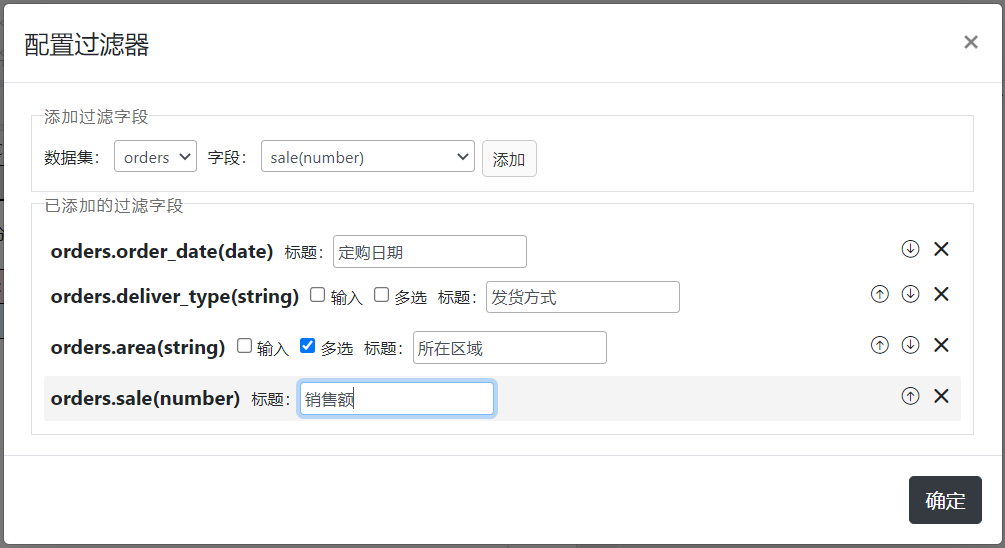Image resolution: width=1005 pixels, height=548 pixels.
Task: Delete the orders.deliver_type filter field
Action: pos(941,294)
